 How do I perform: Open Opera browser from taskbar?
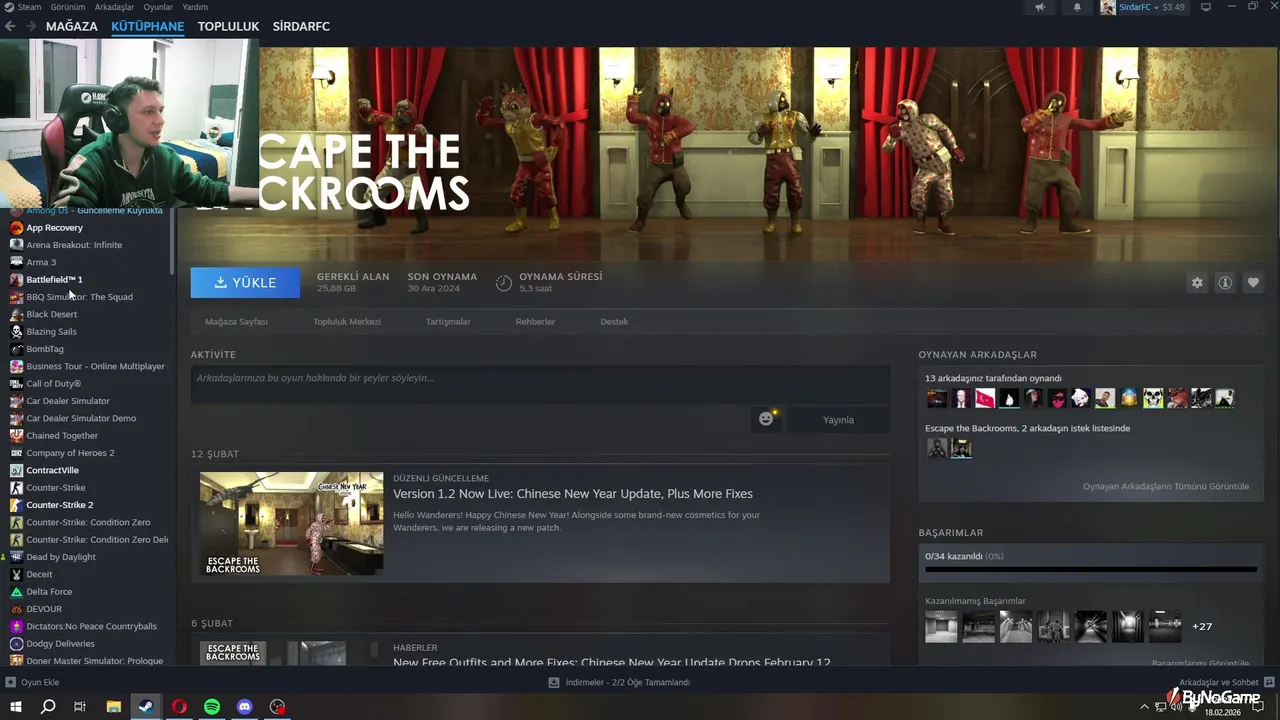(179, 706)
